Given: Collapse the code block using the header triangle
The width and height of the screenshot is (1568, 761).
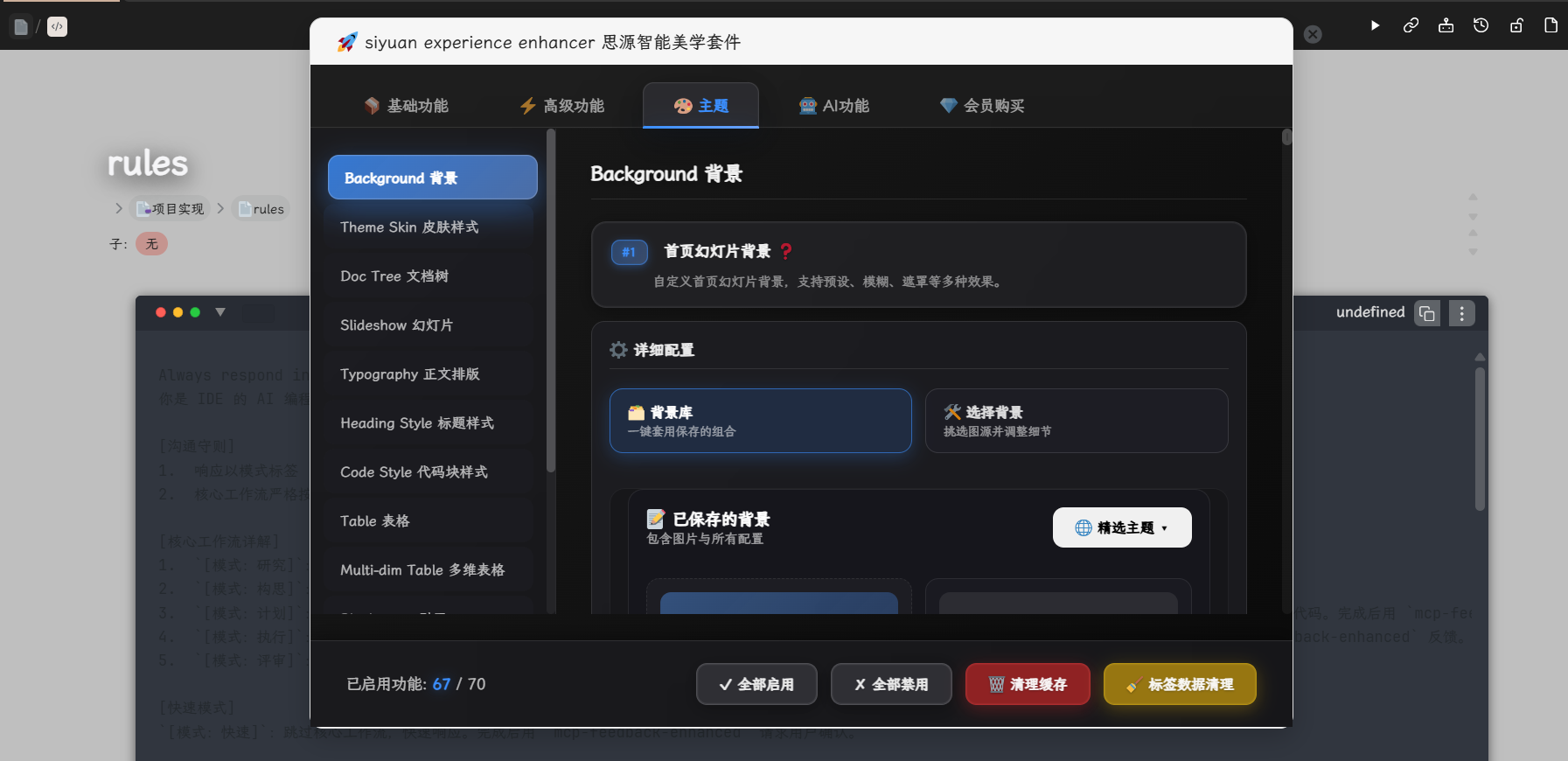Looking at the screenshot, I should 220,312.
